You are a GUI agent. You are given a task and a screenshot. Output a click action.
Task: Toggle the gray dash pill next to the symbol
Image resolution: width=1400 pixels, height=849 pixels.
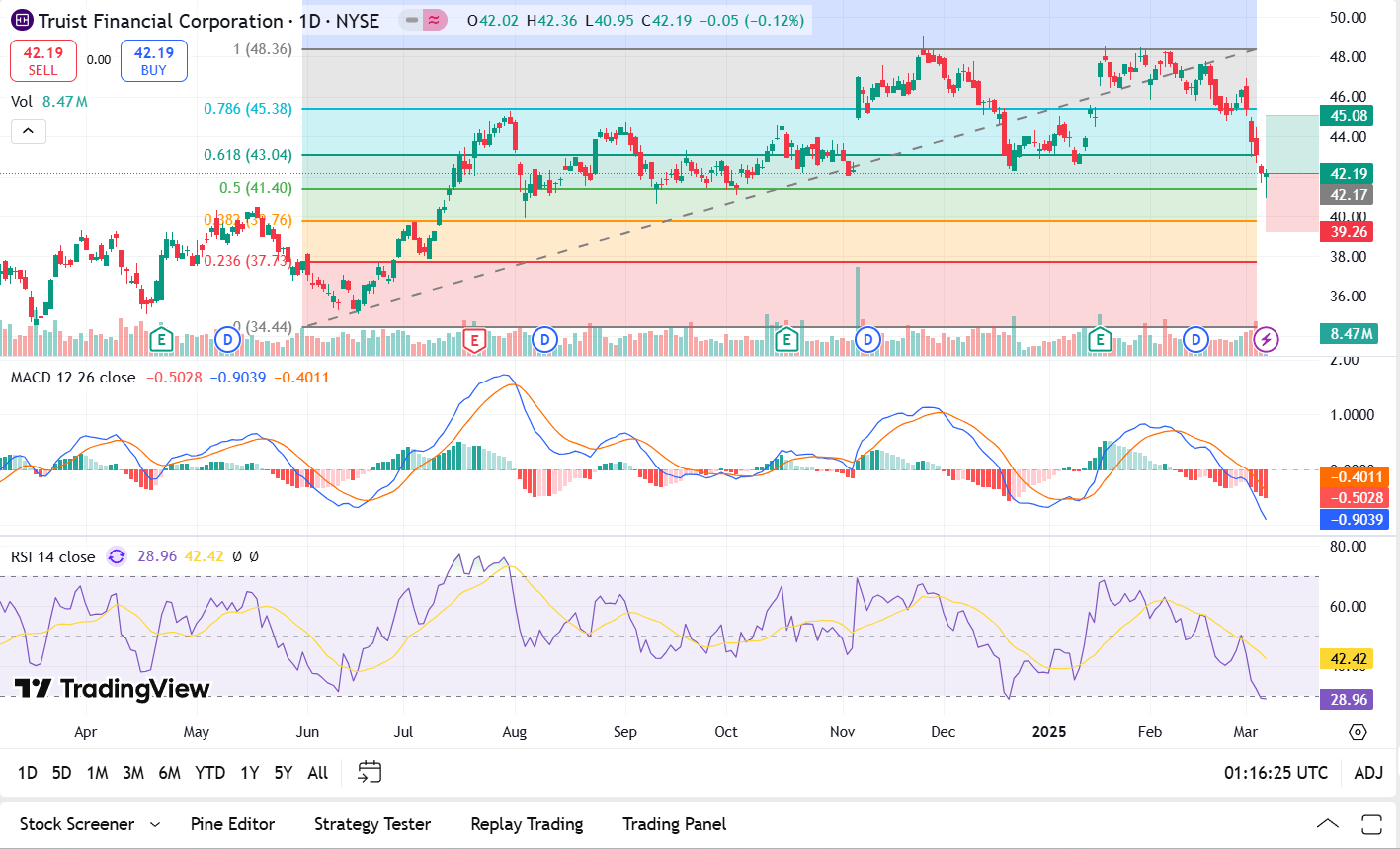pos(412,20)
